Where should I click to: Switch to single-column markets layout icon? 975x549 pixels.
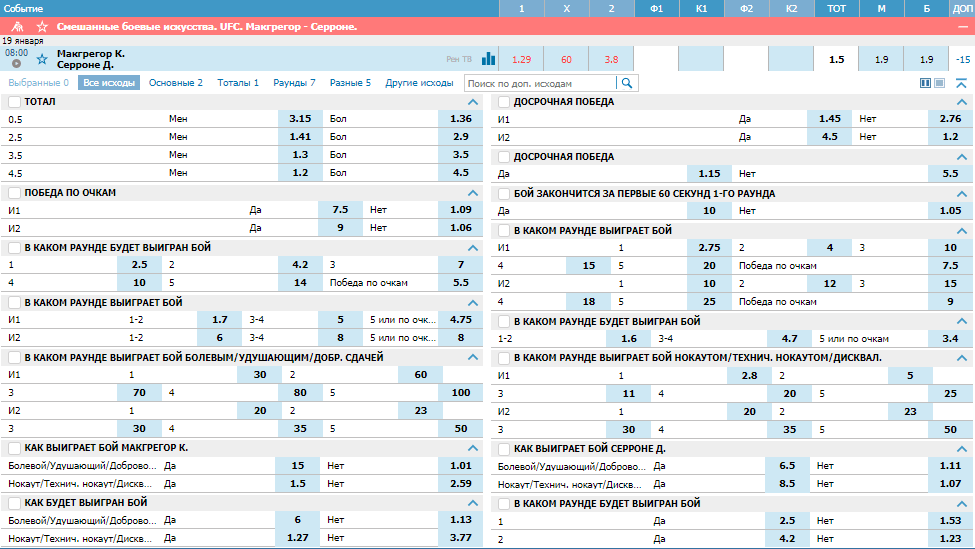[x=940, y=83]
